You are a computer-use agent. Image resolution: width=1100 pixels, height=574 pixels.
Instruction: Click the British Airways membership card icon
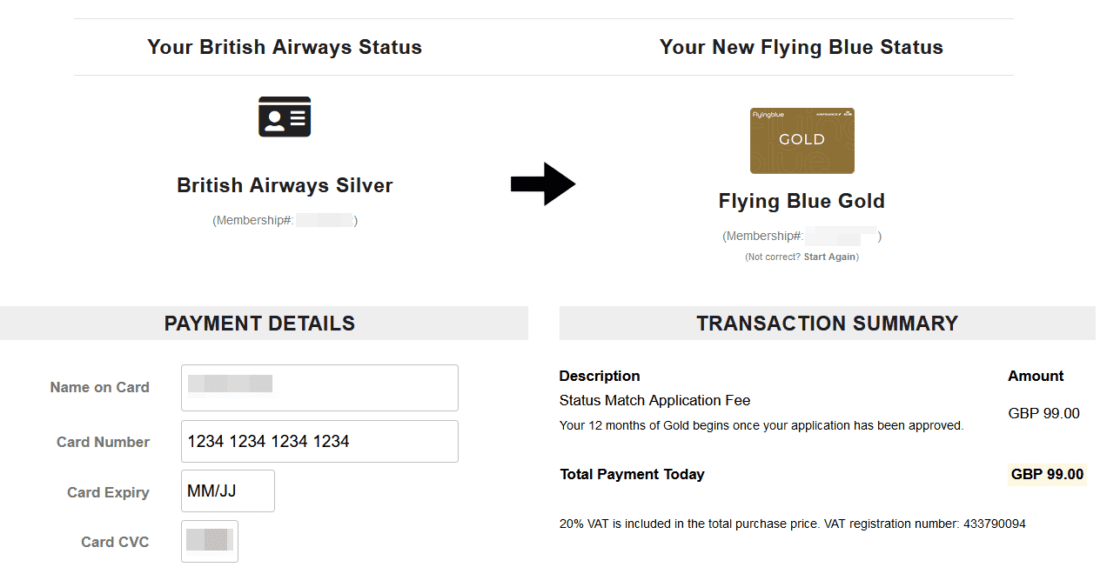[284, 117]
